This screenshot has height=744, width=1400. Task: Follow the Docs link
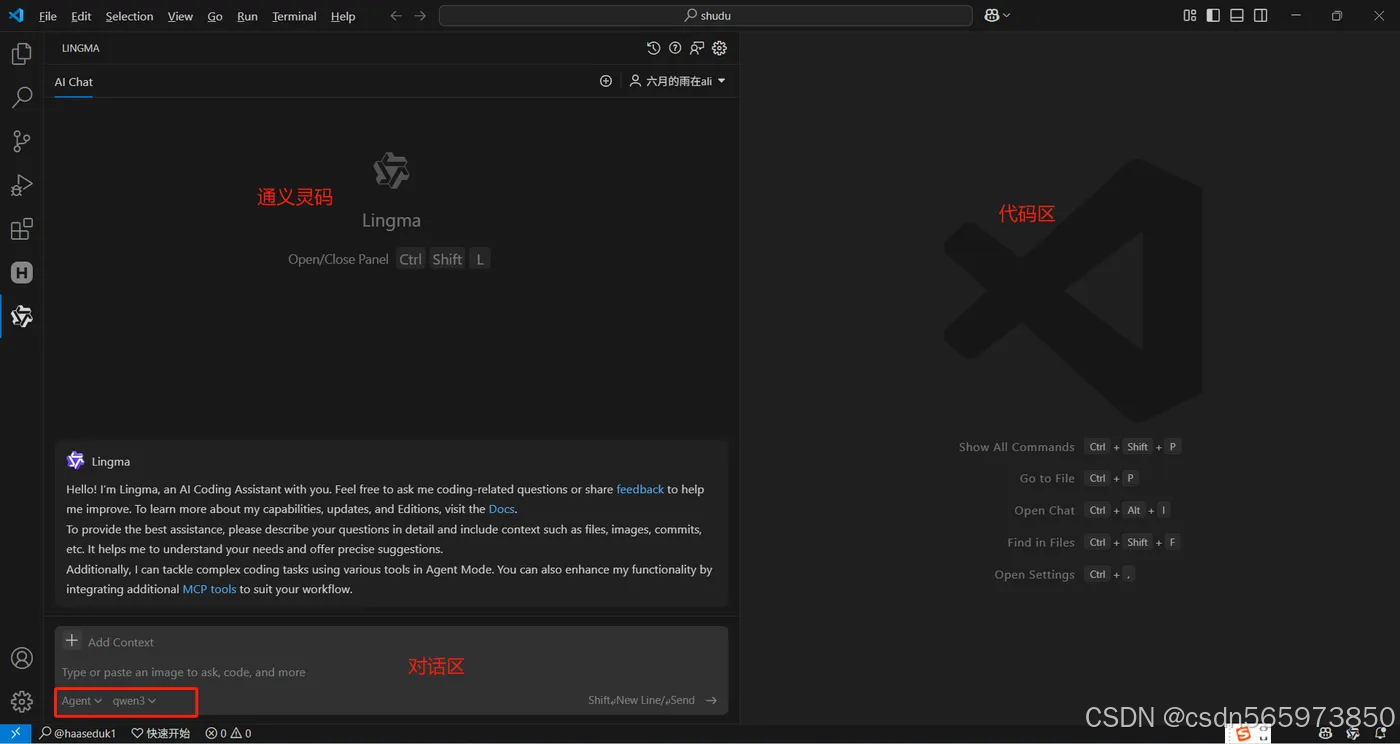click(501, 509)
